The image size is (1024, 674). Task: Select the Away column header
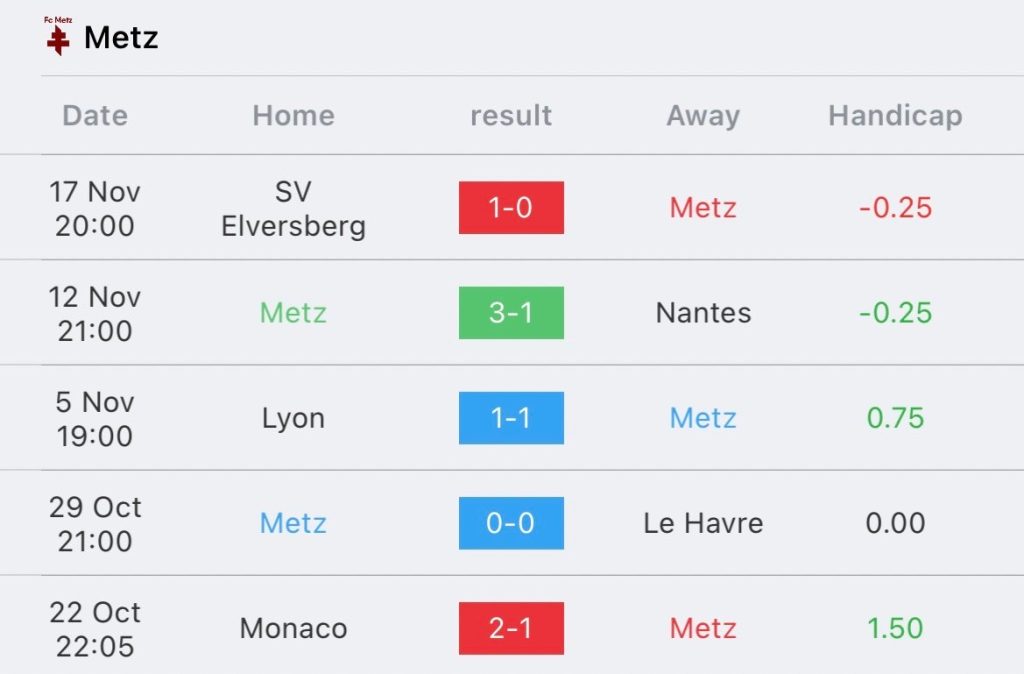[703, 116]
